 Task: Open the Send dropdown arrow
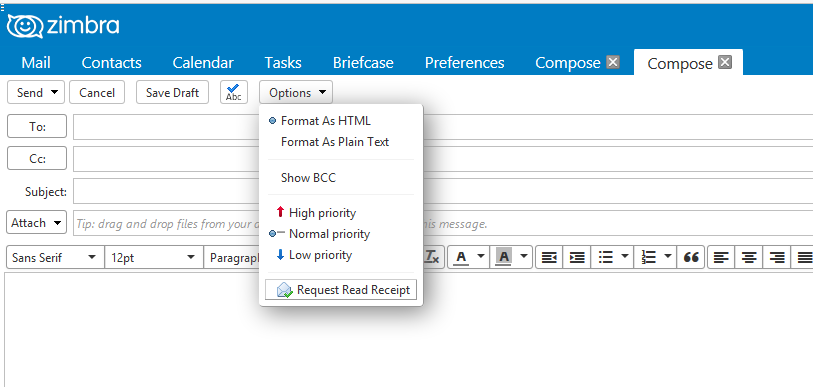coord(54,92)
